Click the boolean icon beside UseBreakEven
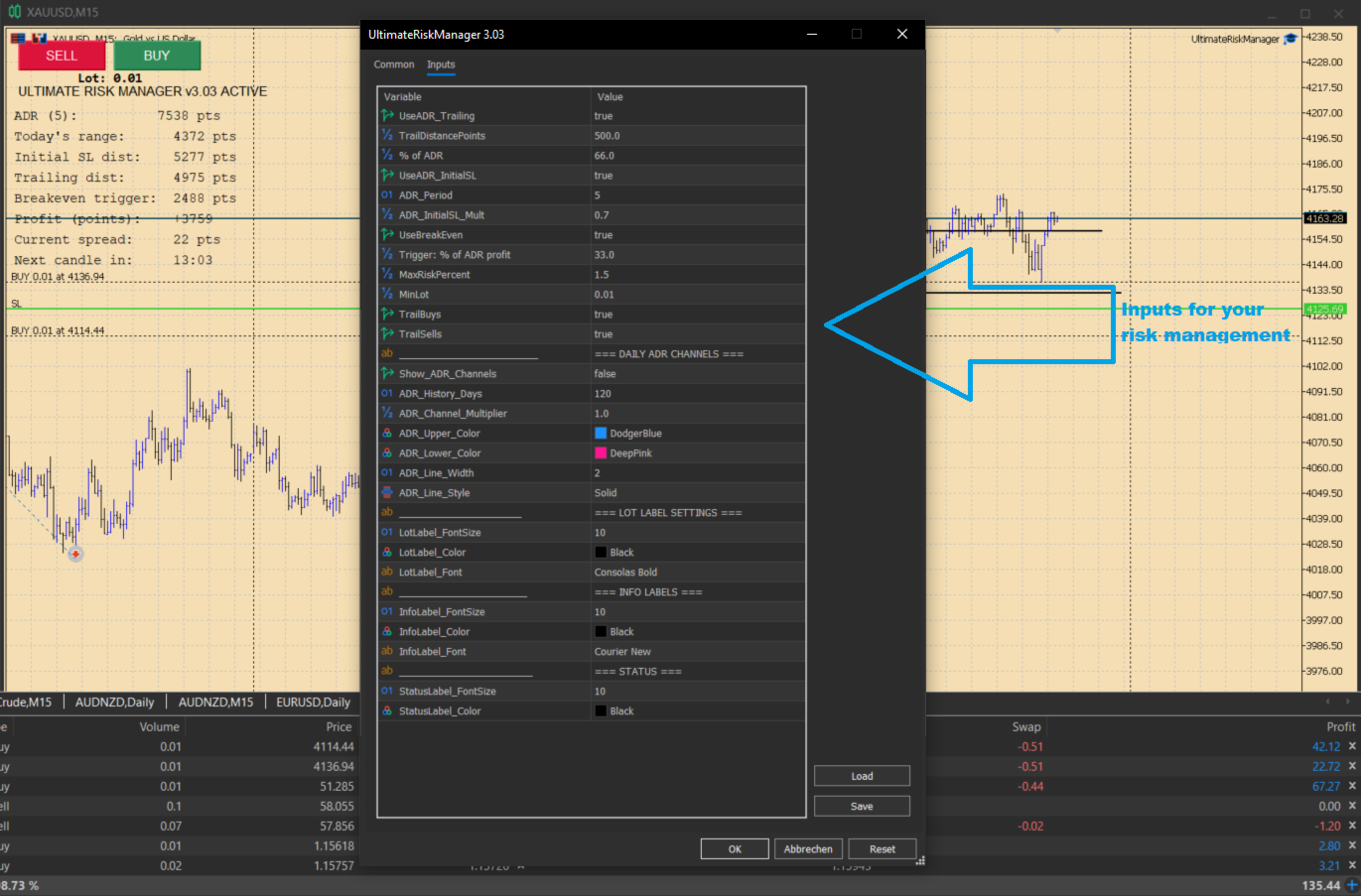Viewport: 1361px width, 896px height. [x=387, y=235]
